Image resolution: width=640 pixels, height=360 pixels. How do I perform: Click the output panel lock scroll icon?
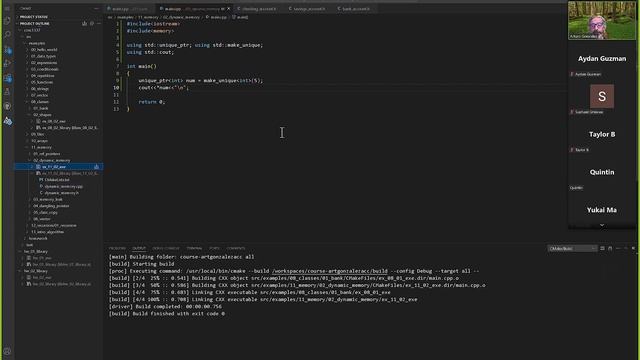pyautogui.click(x=610, y=248)
